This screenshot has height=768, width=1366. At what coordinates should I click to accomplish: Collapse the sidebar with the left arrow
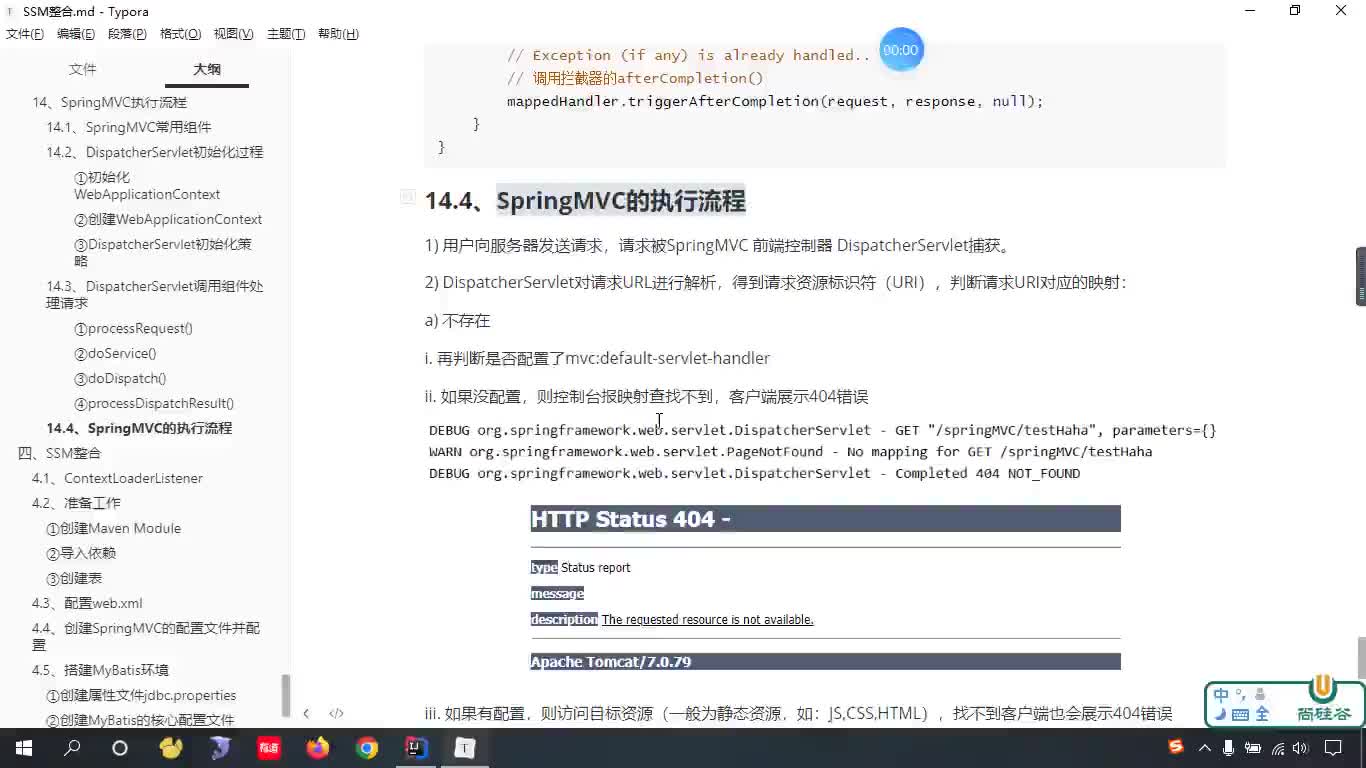click(306, 713)
